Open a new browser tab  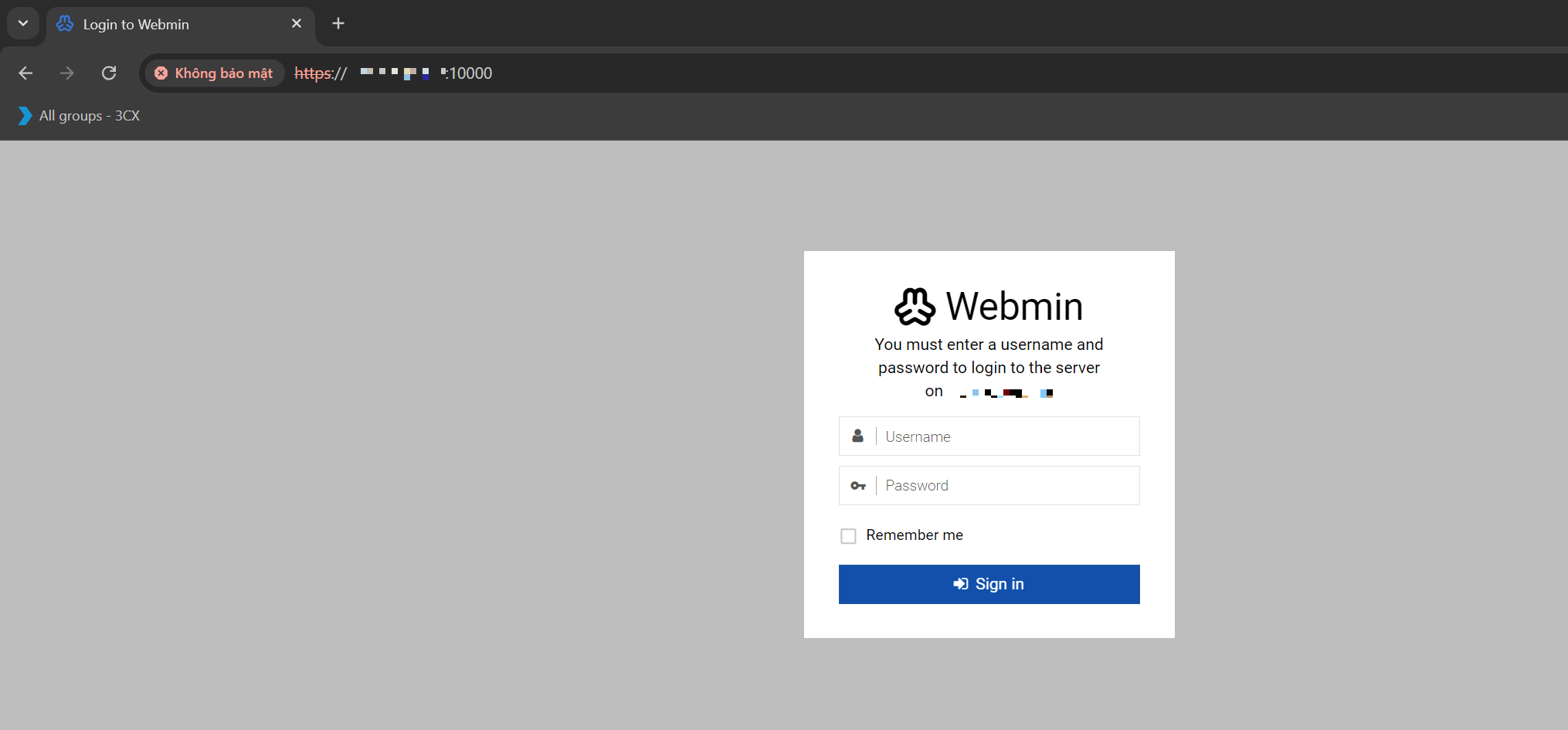coord(338,23)
